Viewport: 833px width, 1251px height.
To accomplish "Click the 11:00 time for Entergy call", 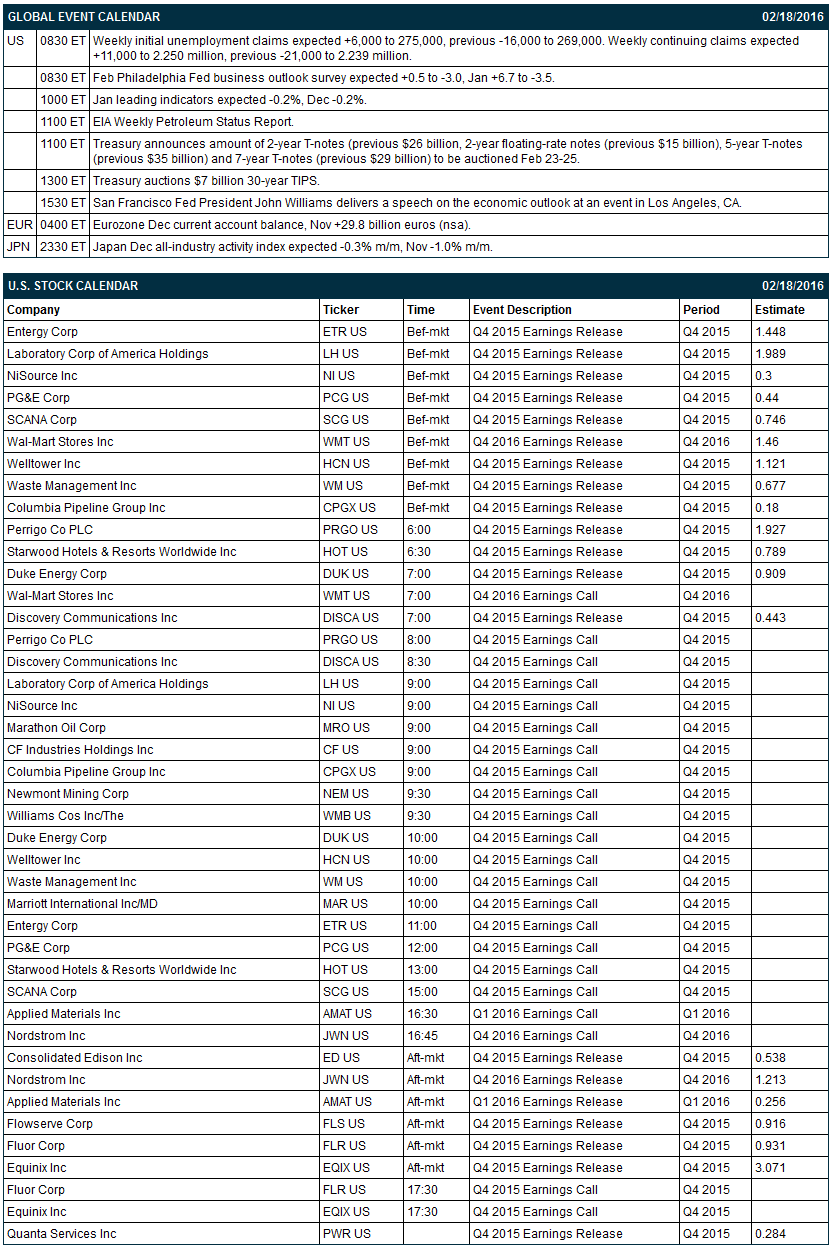I will coord(422,926).
